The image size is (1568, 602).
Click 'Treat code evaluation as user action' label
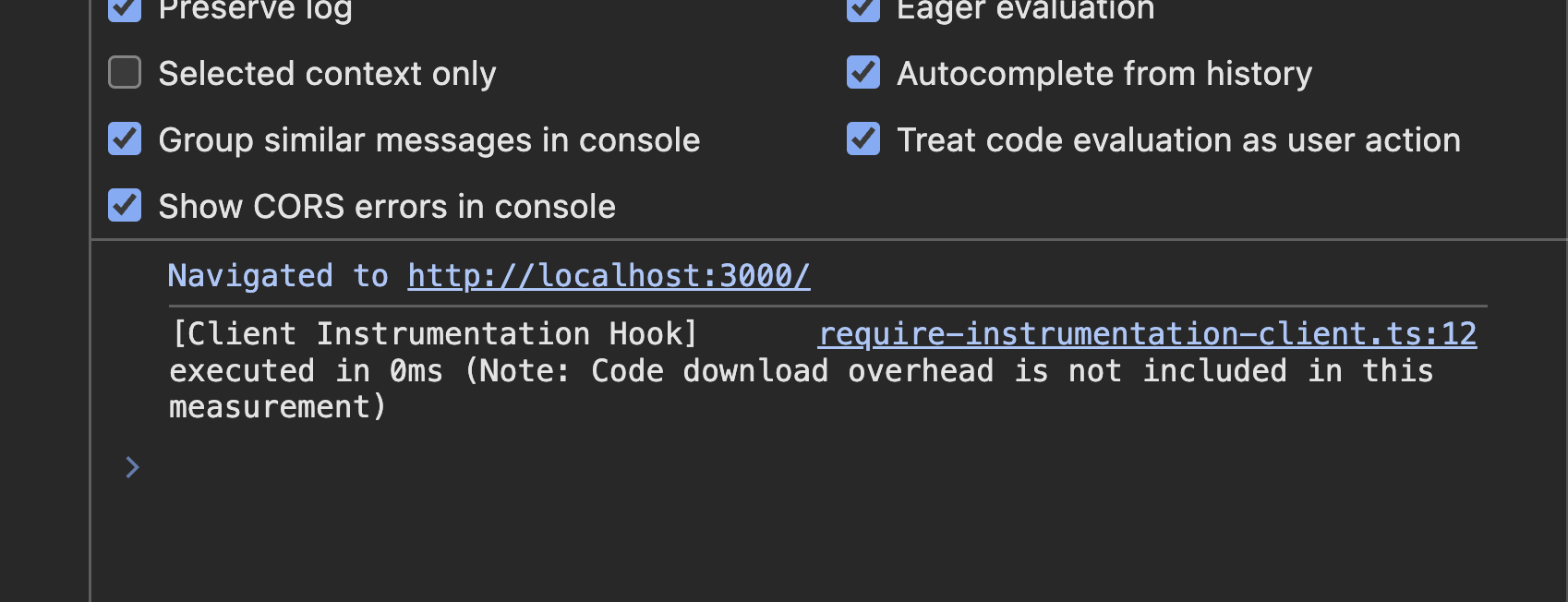1179,139
